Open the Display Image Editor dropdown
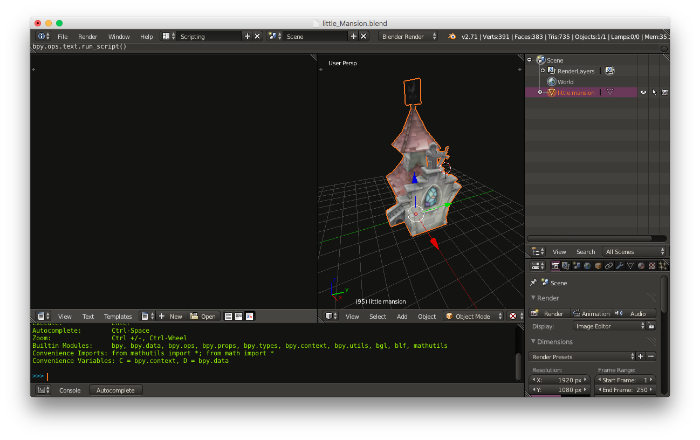Viewport: 700px width, 440px height. coord(610,326)
